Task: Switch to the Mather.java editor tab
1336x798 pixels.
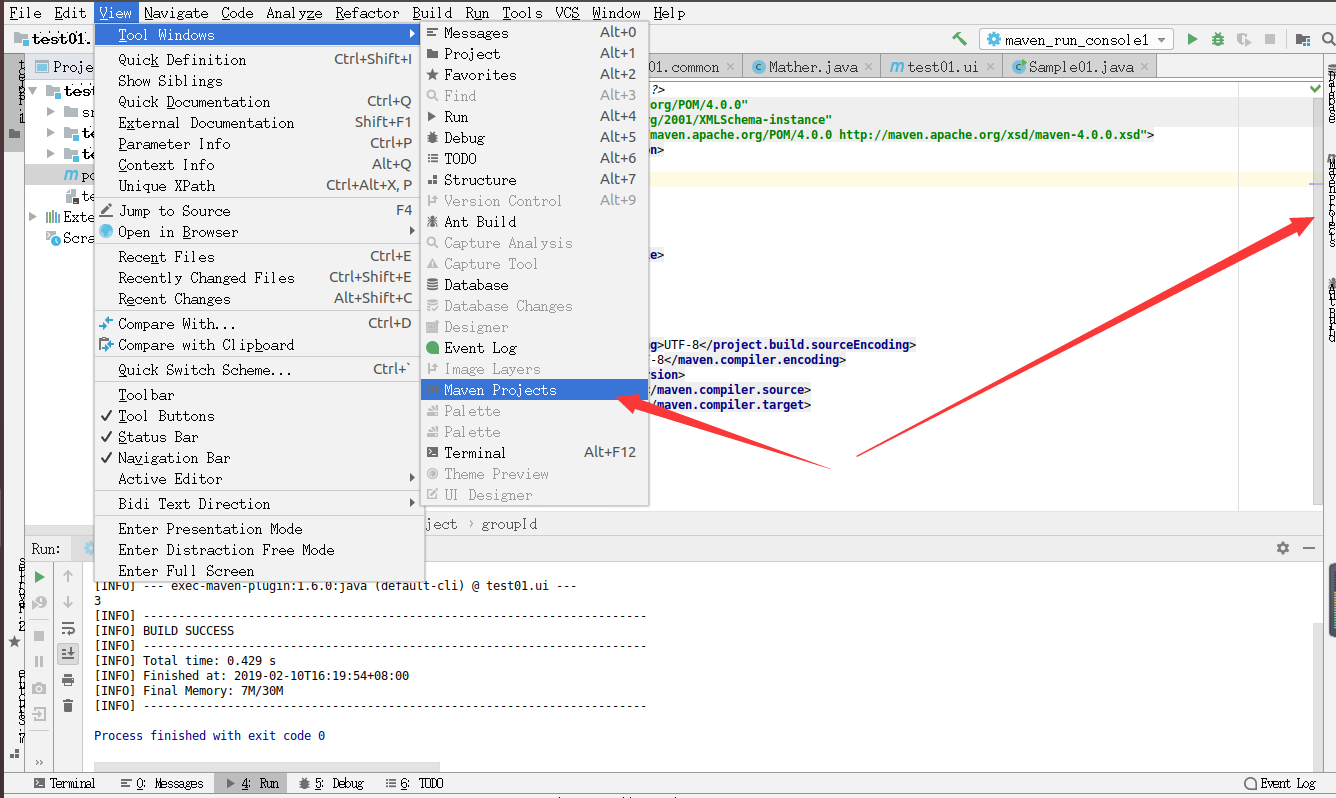Action: (x=811, y=67)
